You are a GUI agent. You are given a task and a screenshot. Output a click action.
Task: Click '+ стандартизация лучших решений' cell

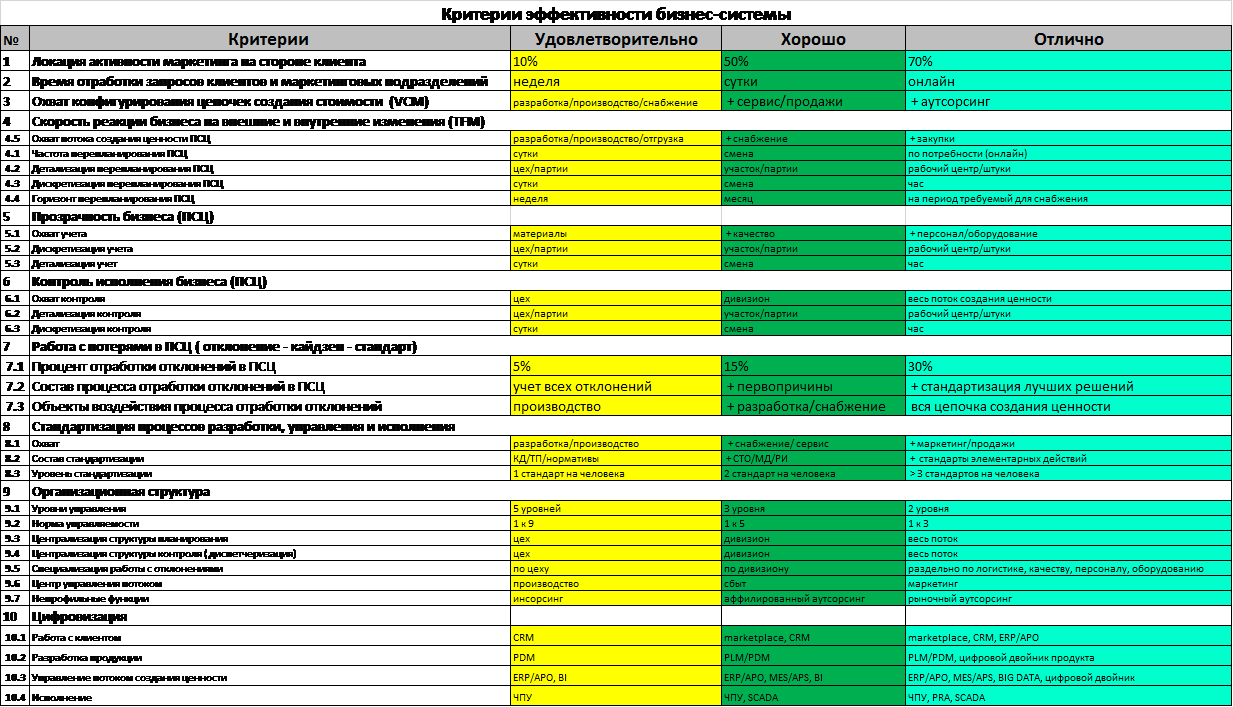point(1068,386)
